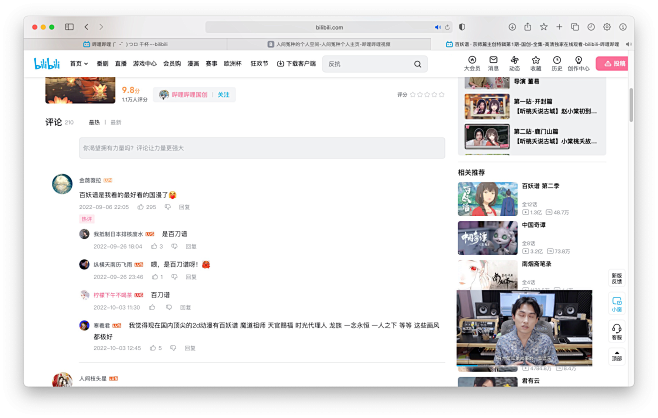Show Safari downloads
The height and width of the screenshot is (418, 658).
512,27
